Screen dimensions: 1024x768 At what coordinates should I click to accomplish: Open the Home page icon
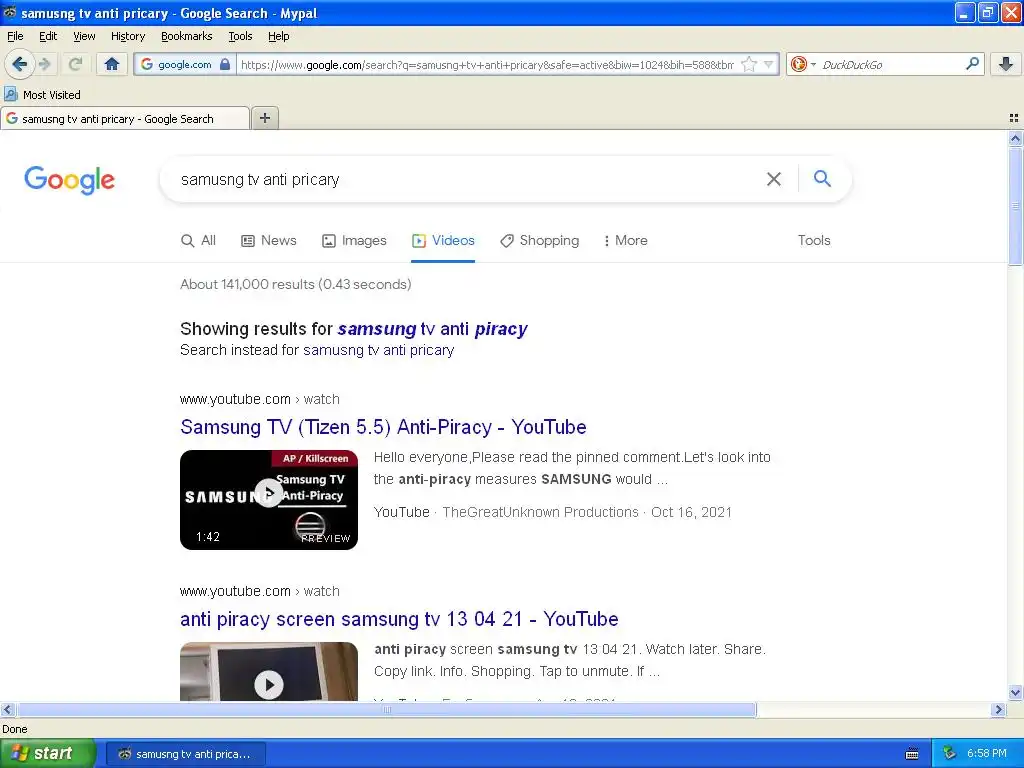click(x=112, y=64)
